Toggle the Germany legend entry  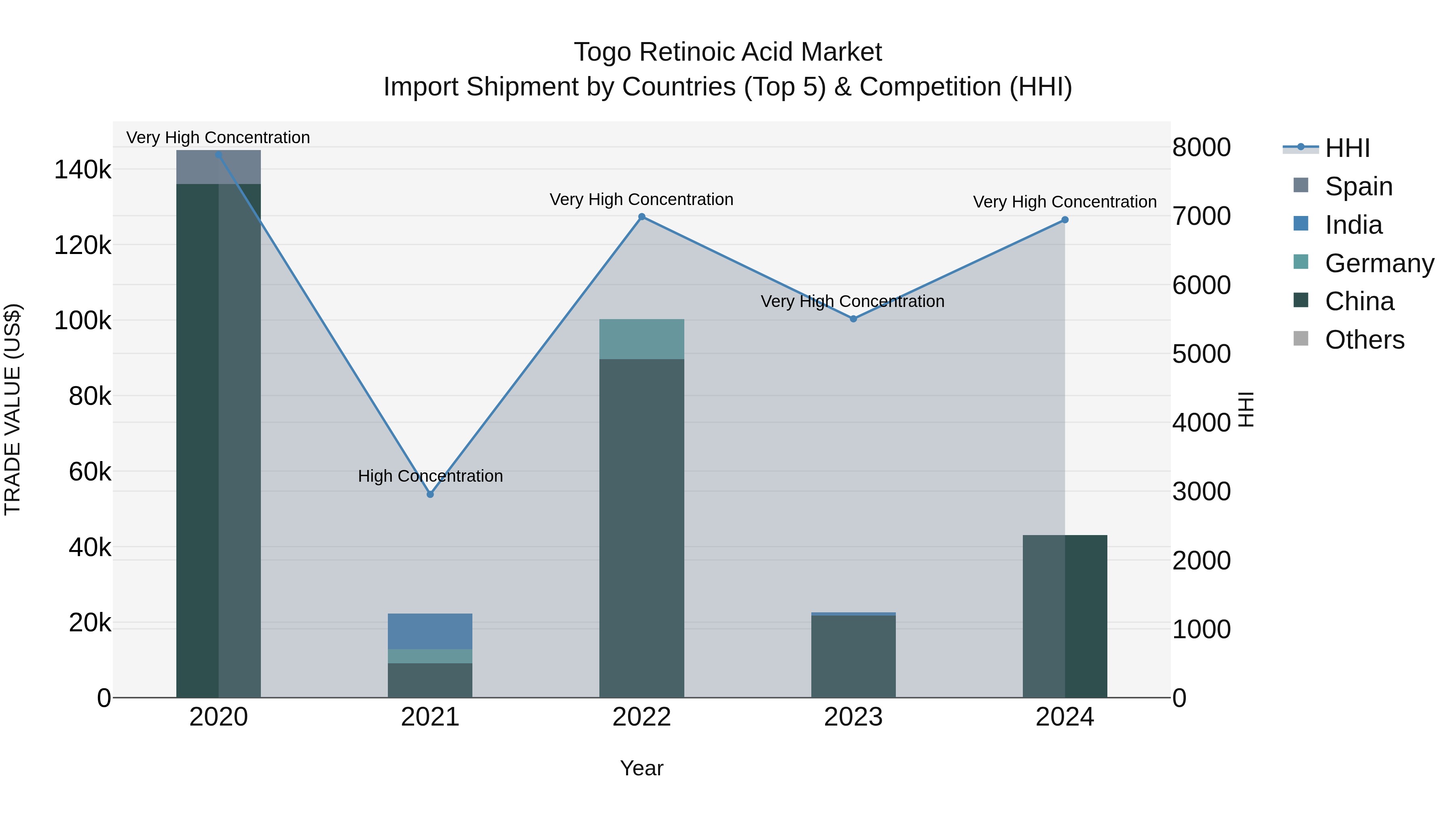[1363, 263]
